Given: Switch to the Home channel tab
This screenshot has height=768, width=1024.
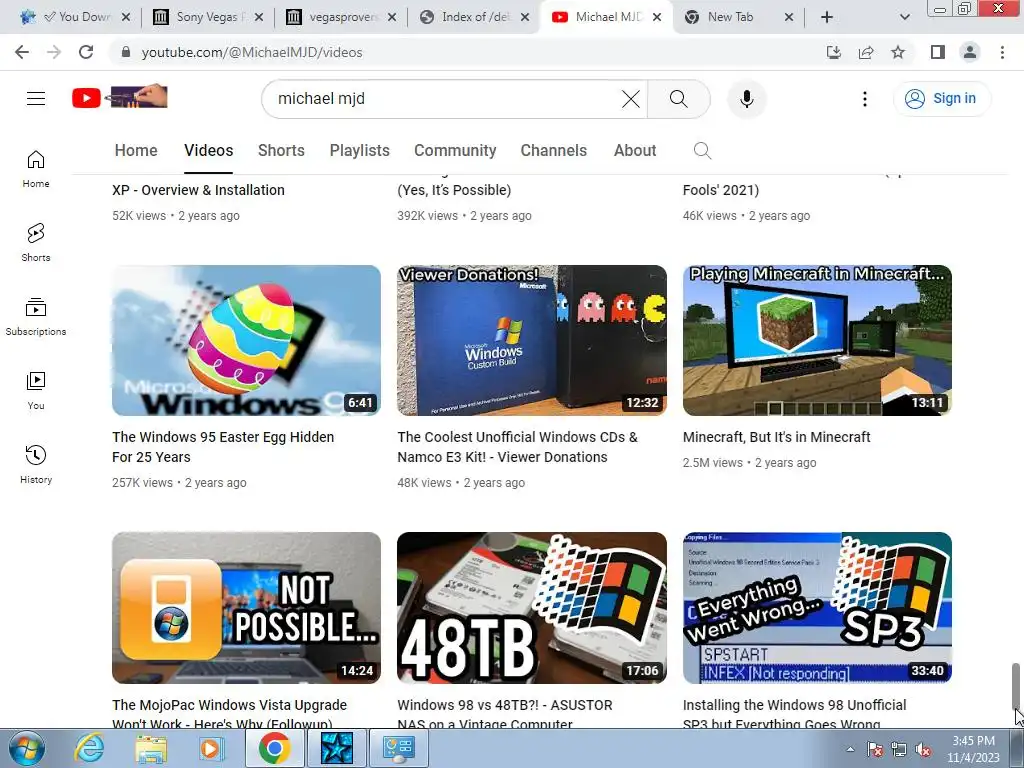Looking at the screenshot, I should click(x=136, y=151).
